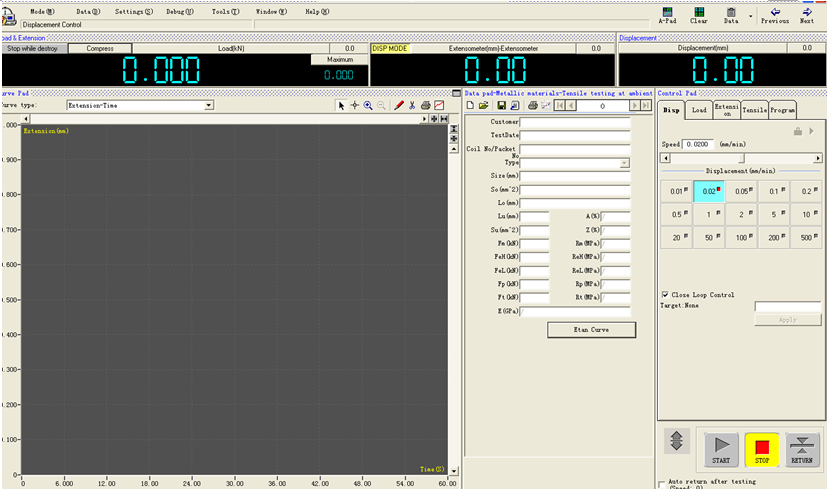Click the save floppy disk icon in the data pad
830x489 pixels.
[501, 105]
